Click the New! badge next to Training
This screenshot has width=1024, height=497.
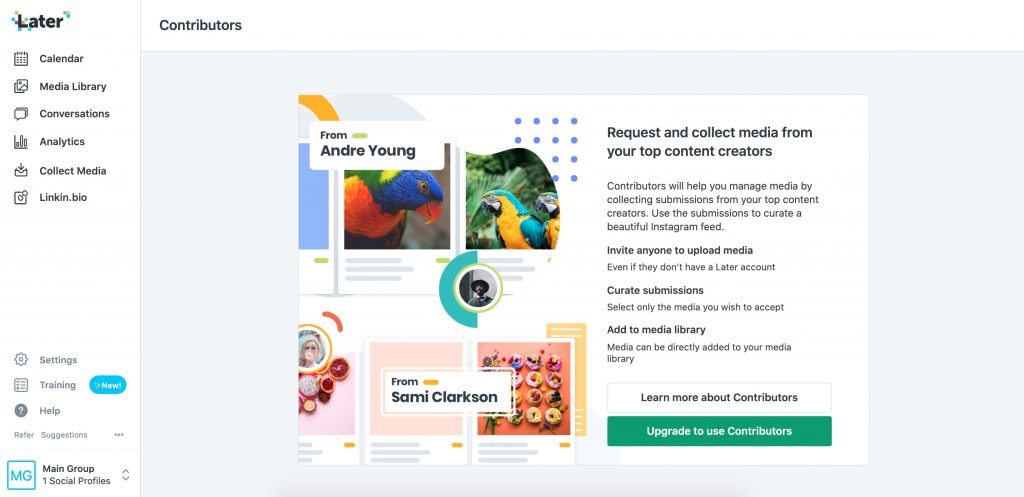point(108,385)
